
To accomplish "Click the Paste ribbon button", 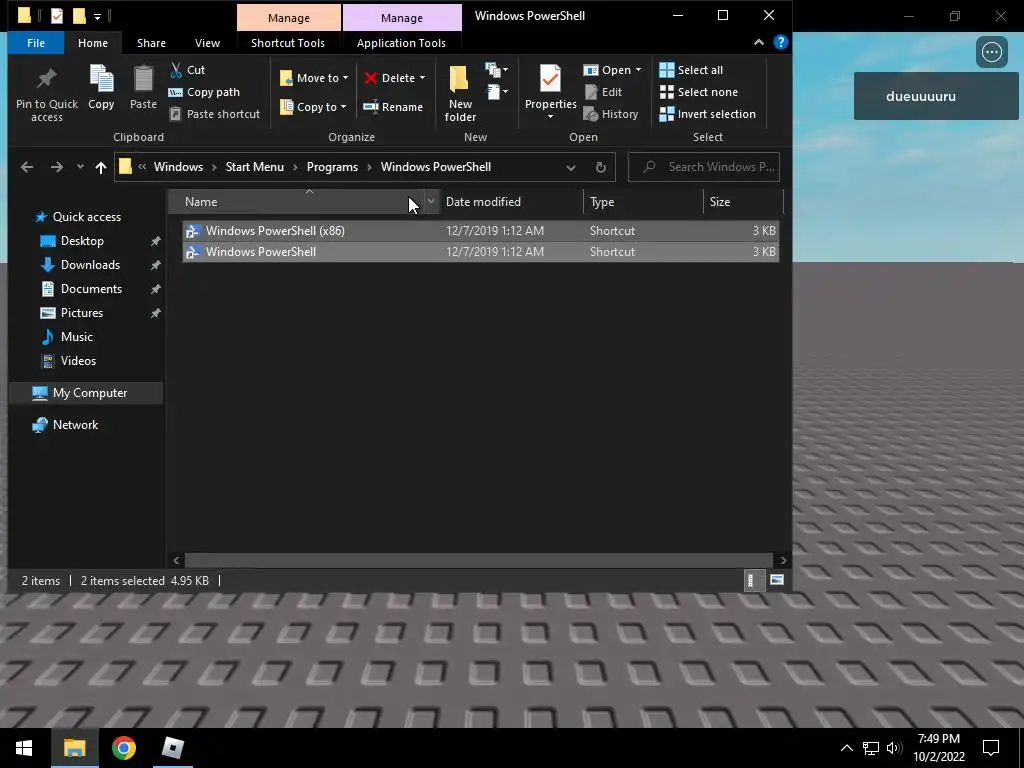I will (x=143, y=87).
